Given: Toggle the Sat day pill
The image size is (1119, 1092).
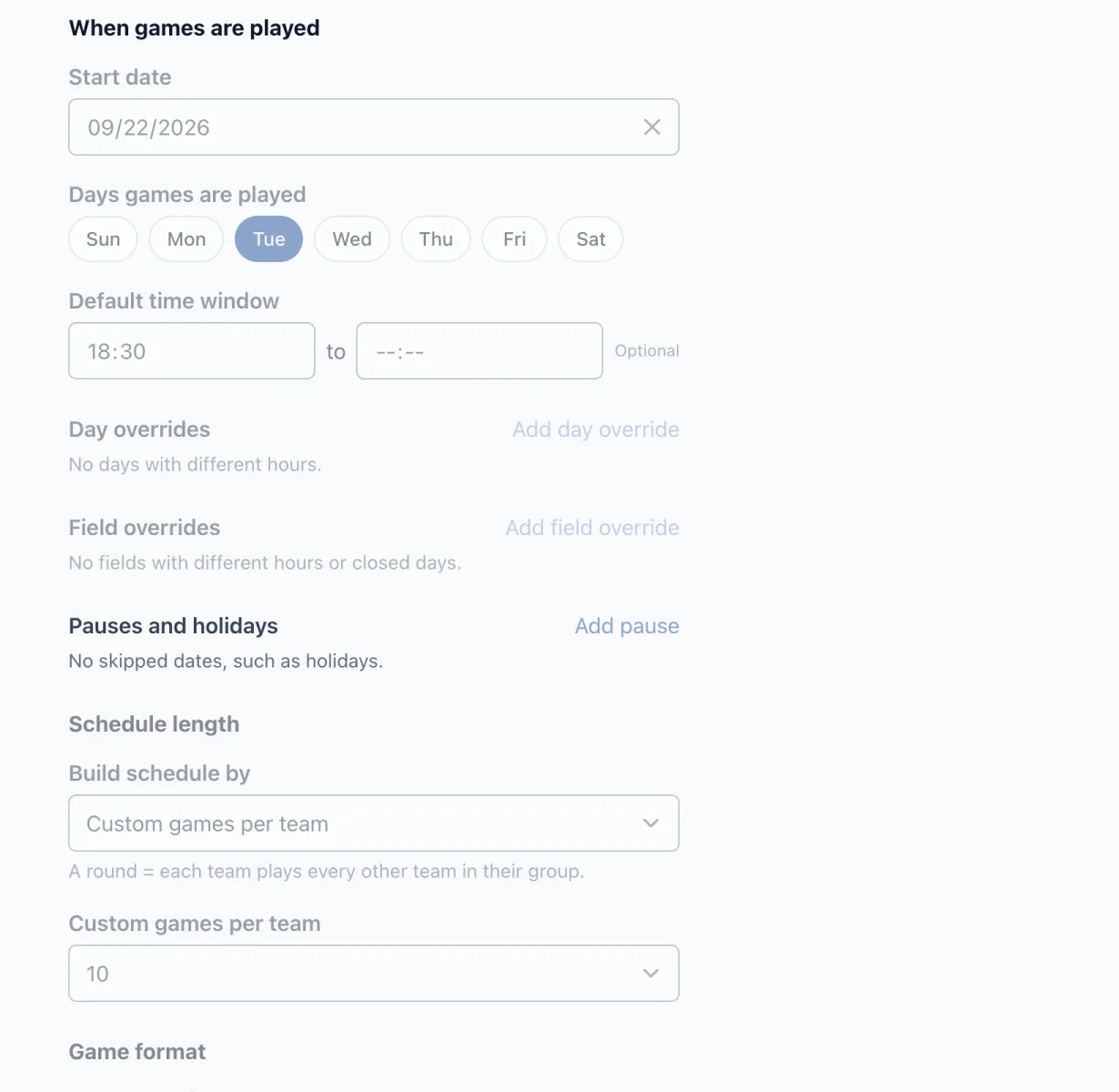Looking at the screenshot, I should pos(590,239).
